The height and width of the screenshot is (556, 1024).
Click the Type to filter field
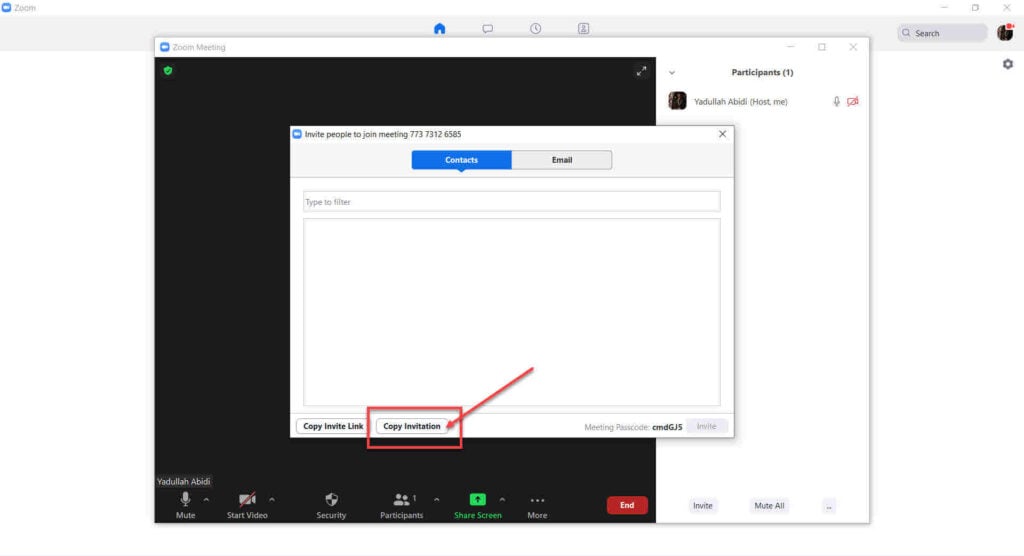click(511, 202)
